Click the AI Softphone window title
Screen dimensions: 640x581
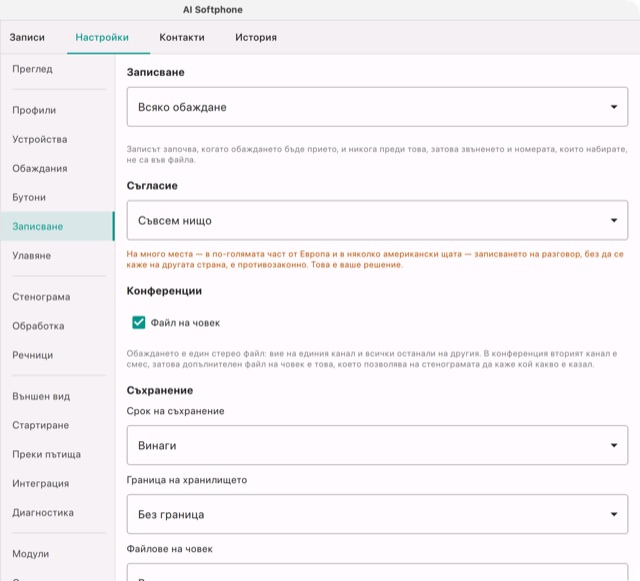213,10
